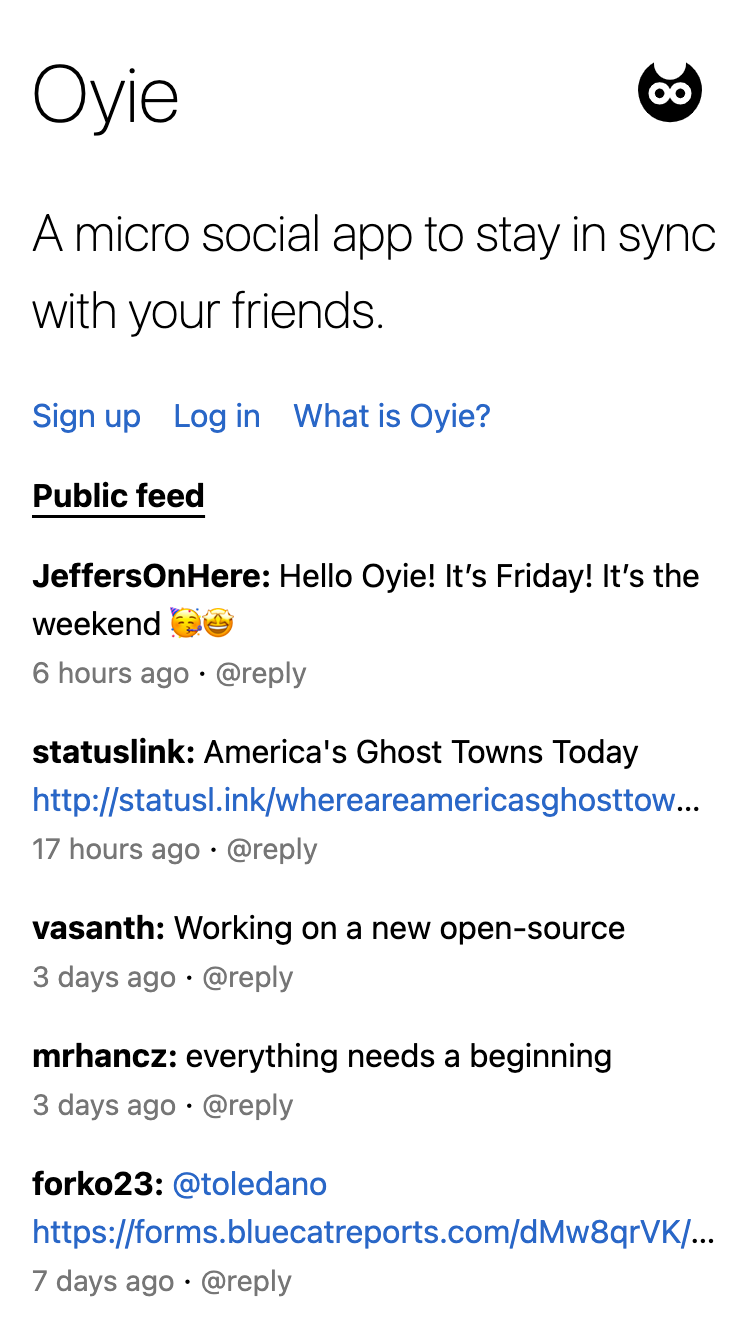Image resolution: width=750 pixels, height=1334 pixels.
Task: Reply to mrhancz's post via @reply
Action: pos(248,1105)
